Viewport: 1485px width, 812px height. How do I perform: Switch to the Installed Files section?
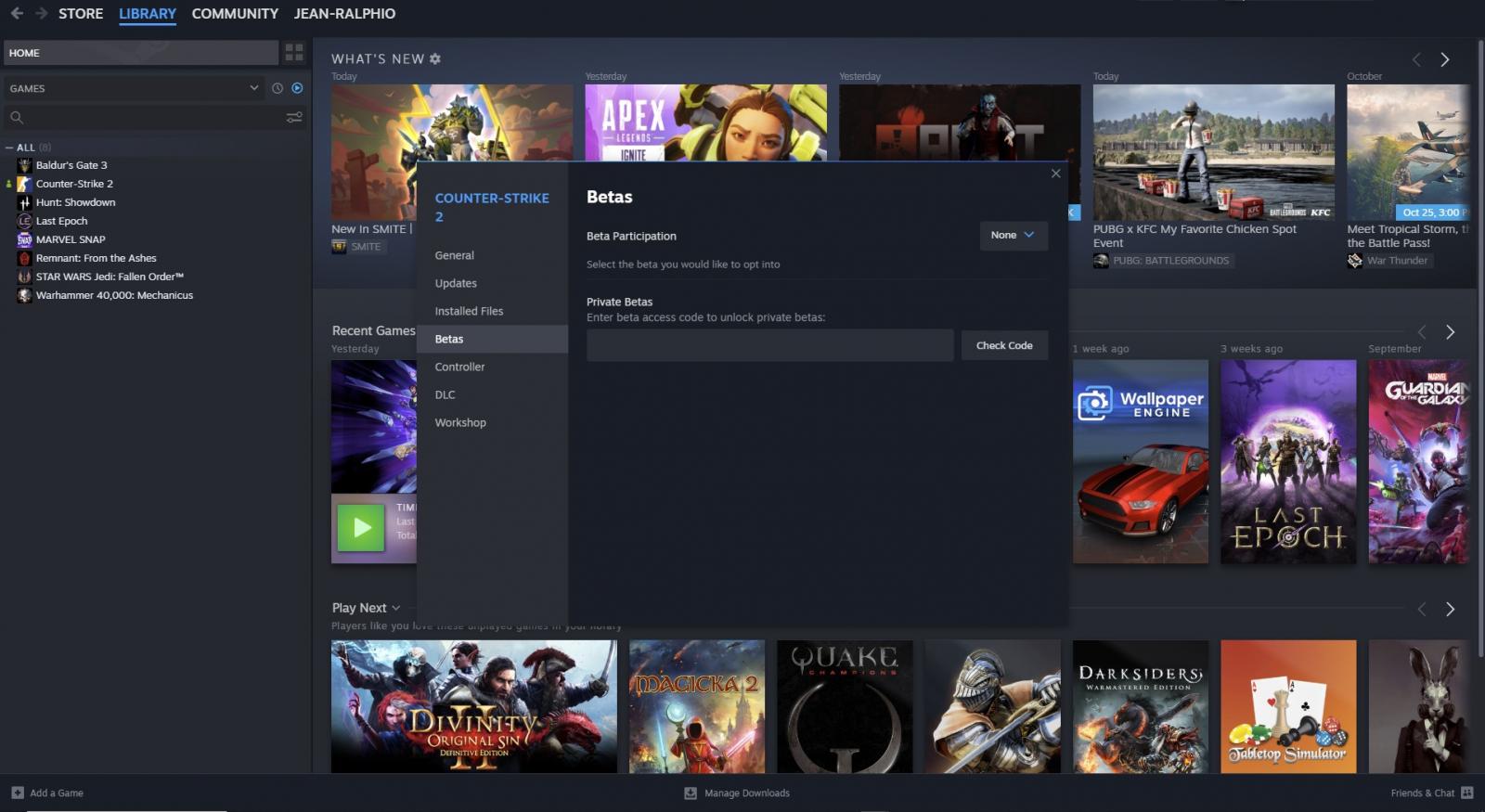(469, 311)
